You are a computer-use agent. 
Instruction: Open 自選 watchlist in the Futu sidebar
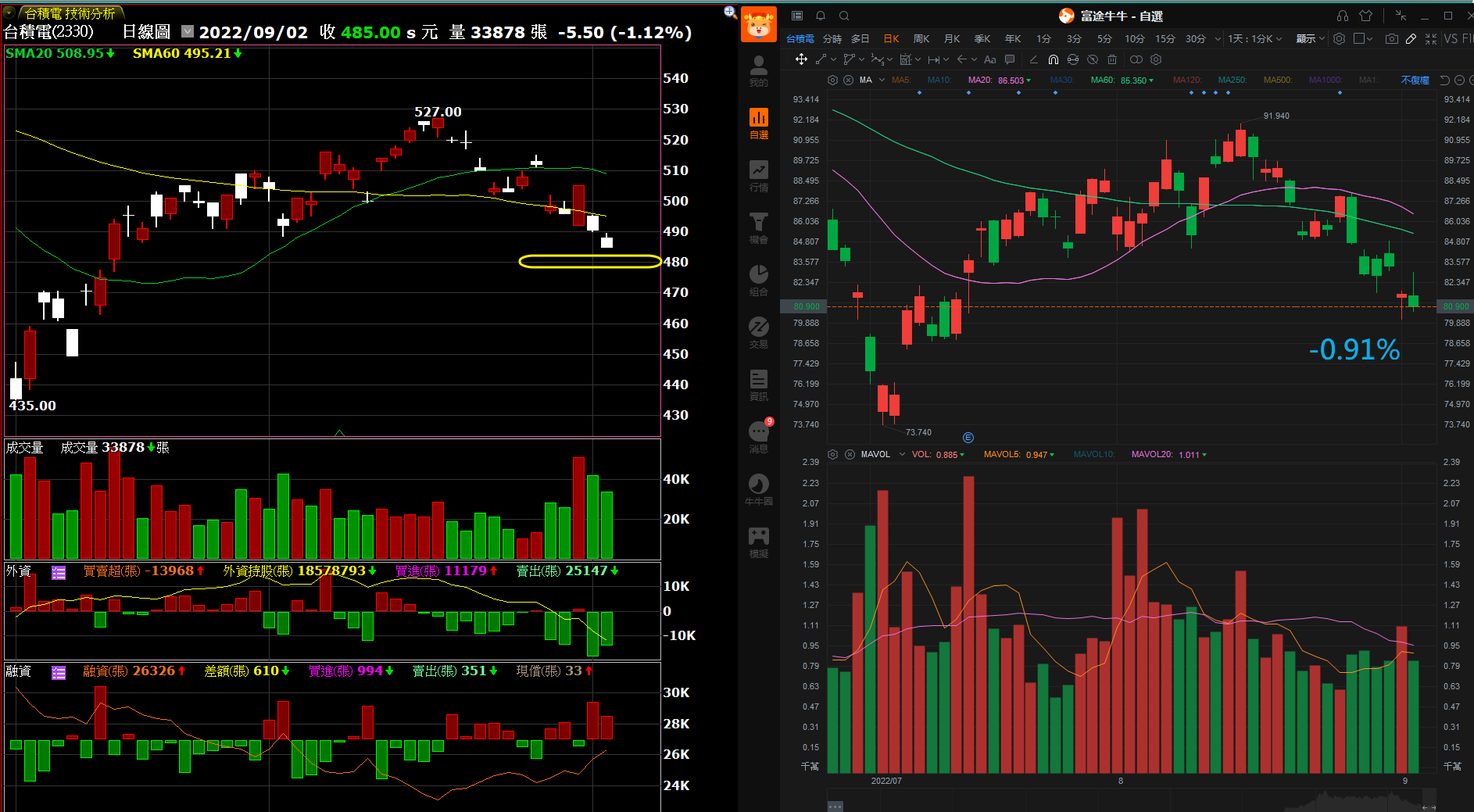[x=759, y=123]
